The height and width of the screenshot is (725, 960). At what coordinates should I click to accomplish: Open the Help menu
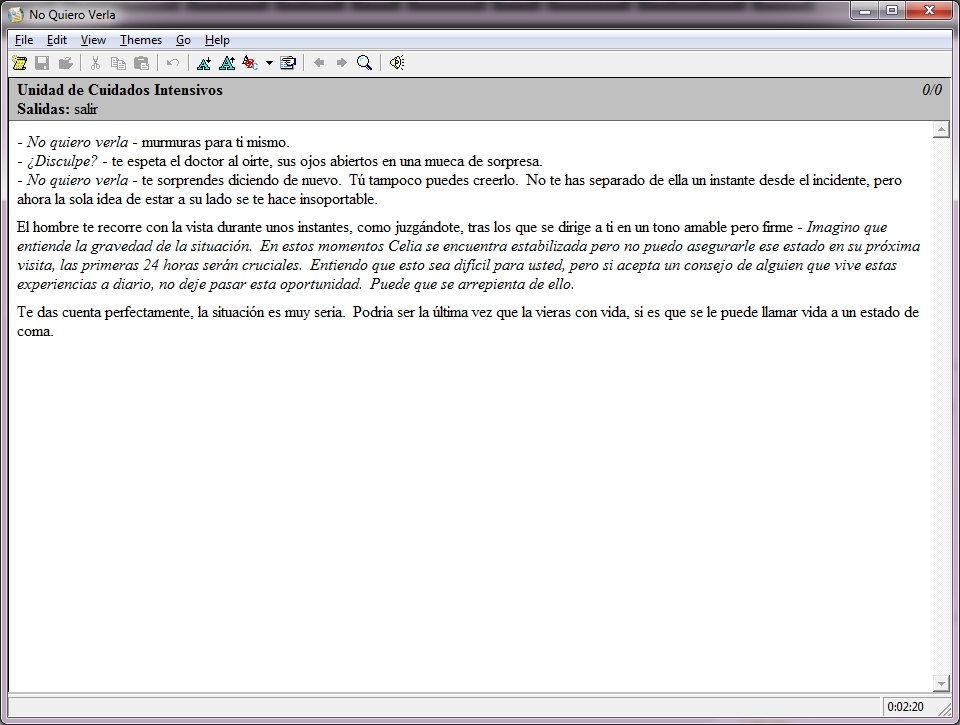point(217,40)
